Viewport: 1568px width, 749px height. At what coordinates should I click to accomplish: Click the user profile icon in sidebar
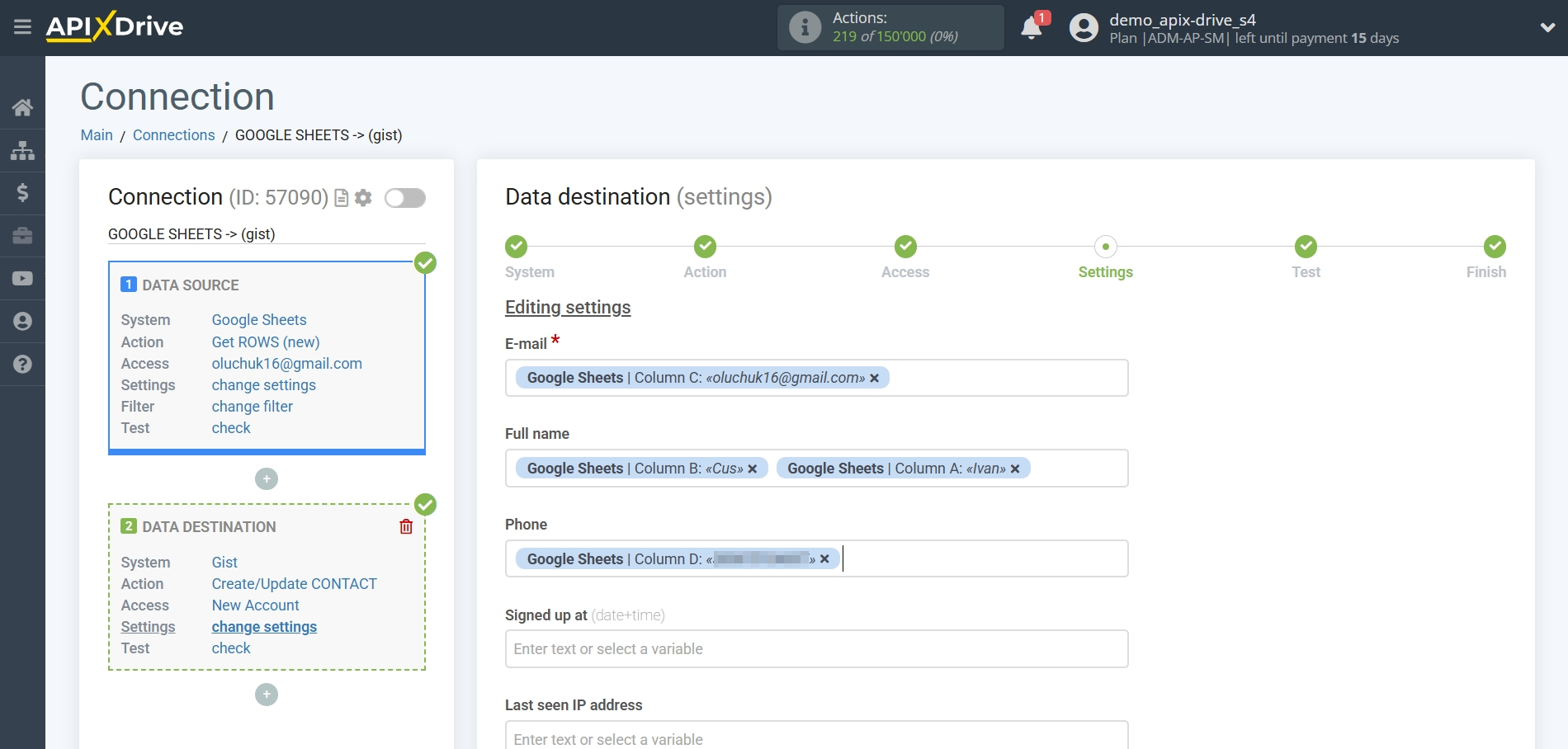22,322
